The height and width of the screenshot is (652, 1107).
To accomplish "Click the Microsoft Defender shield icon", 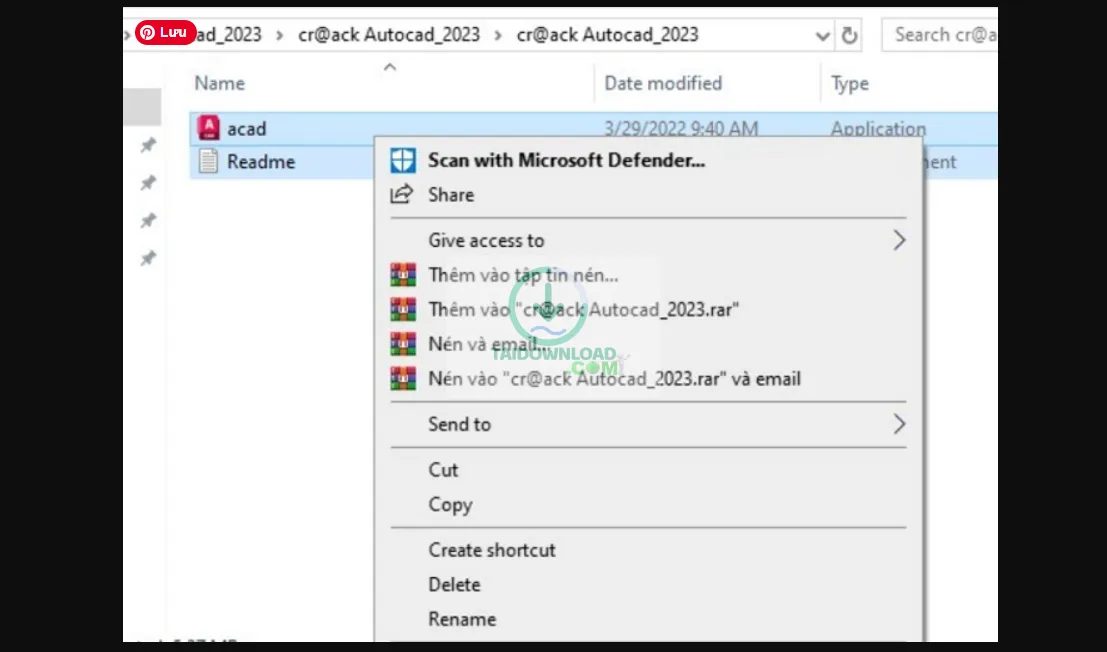I will pyautogui.click(x=403, y=159).
